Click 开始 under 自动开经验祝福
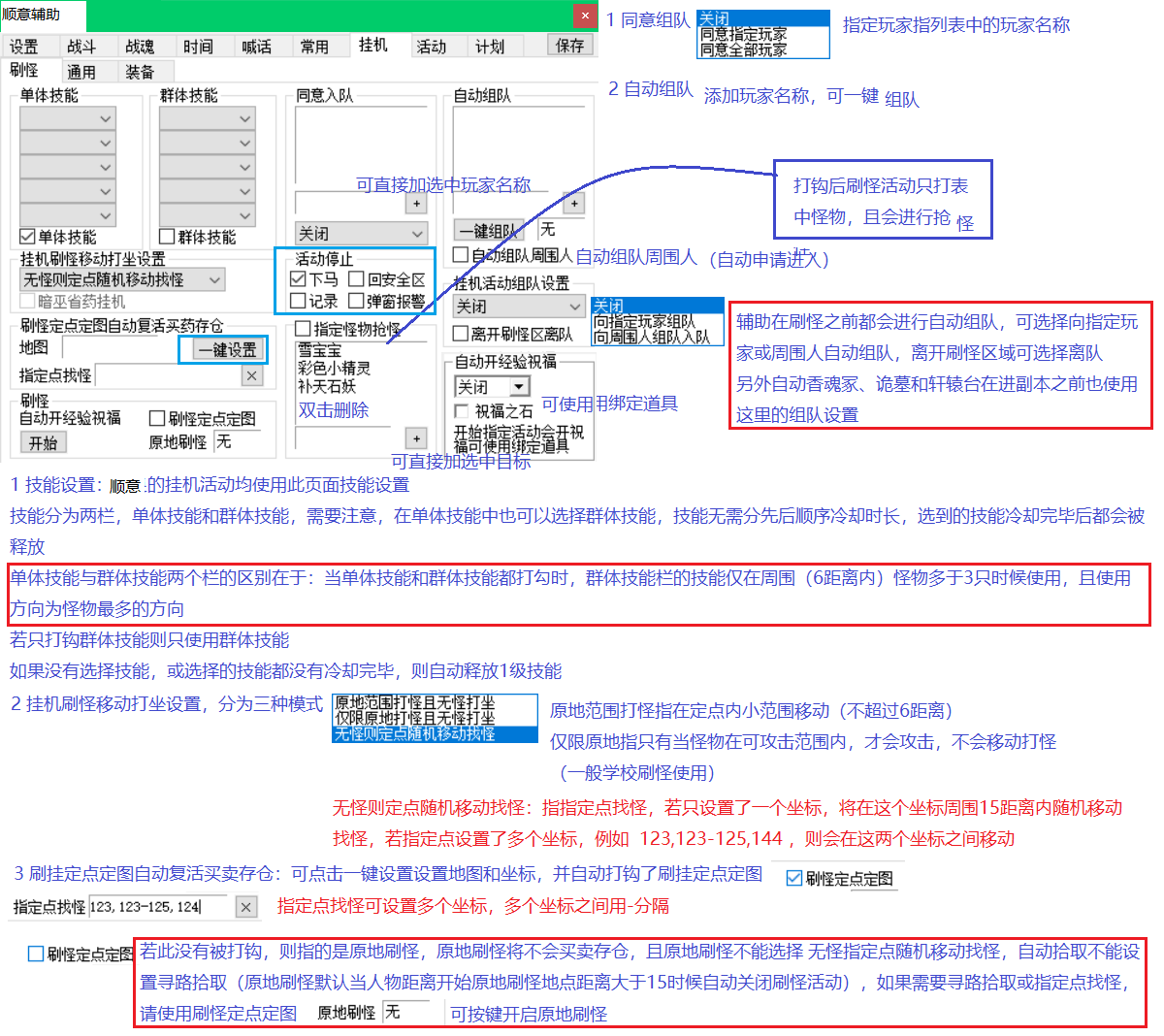1164x1036 pixels. click(x=44, y=442)
